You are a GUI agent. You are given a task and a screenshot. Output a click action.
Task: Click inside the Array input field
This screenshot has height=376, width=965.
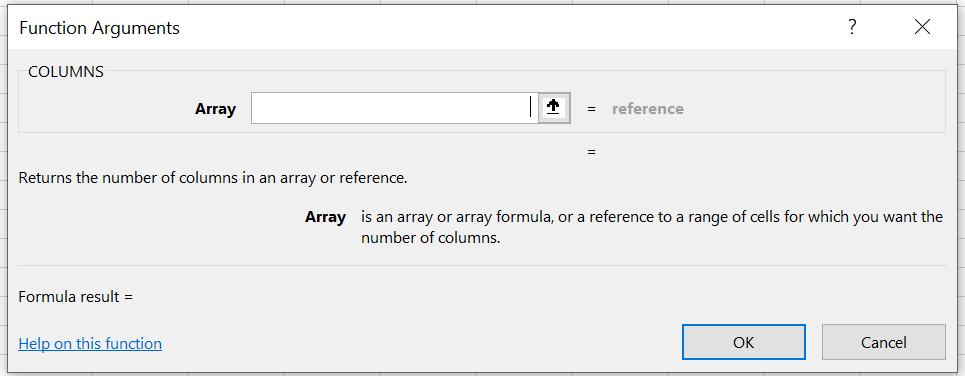(x=394, y=108)
